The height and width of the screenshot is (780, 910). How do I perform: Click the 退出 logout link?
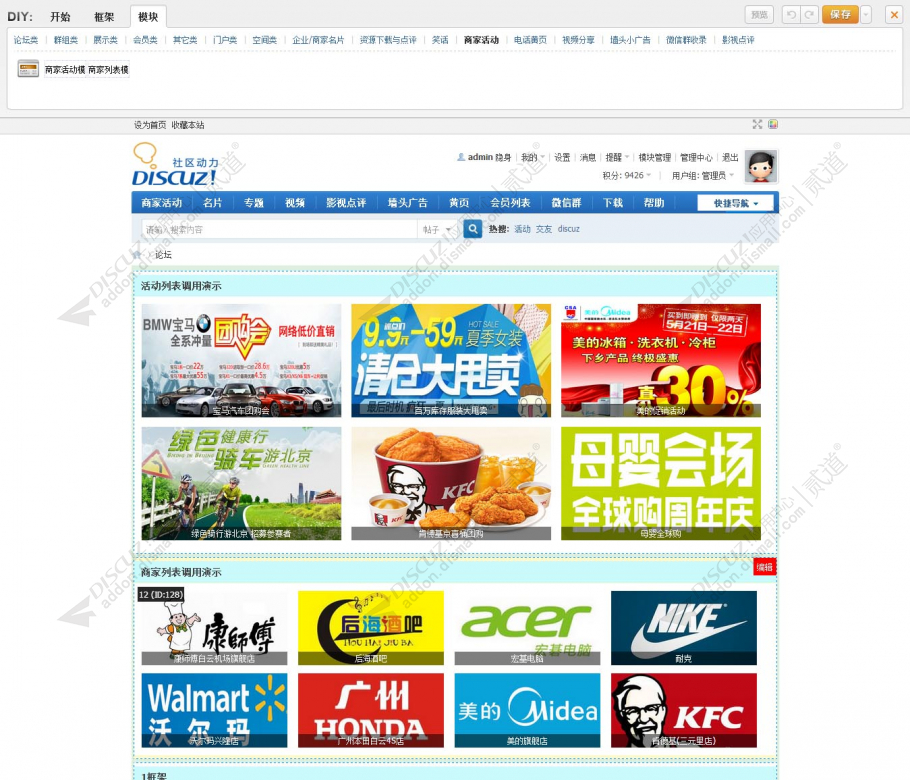[730, 157]
